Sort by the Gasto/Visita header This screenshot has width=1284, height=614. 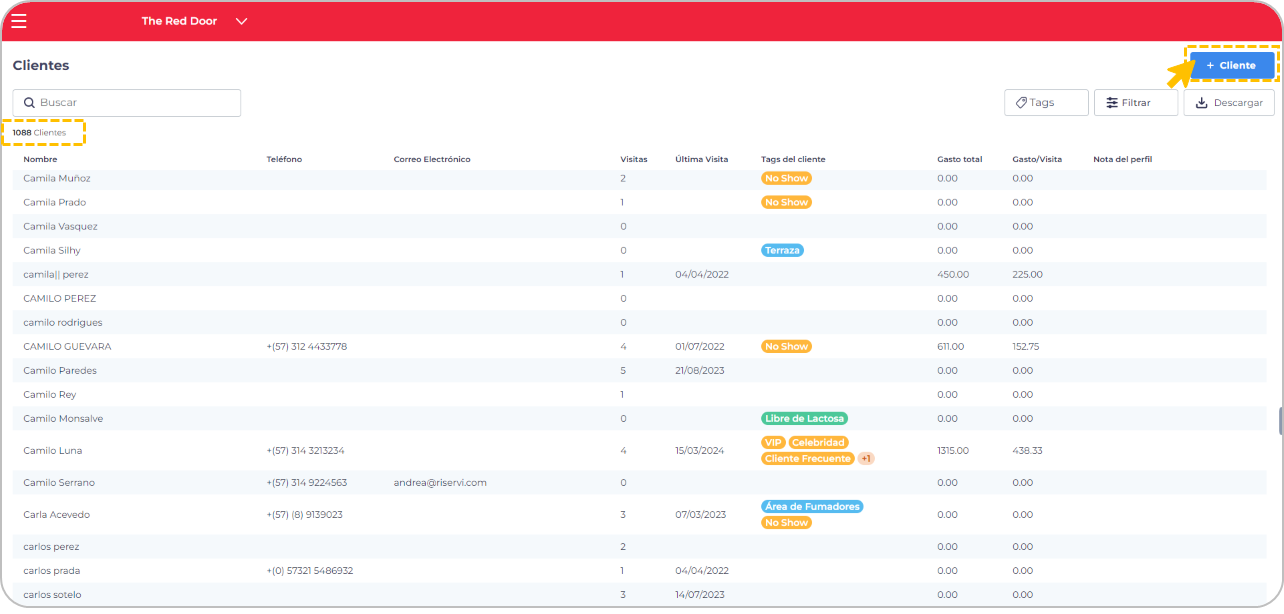click(1037, 159)
